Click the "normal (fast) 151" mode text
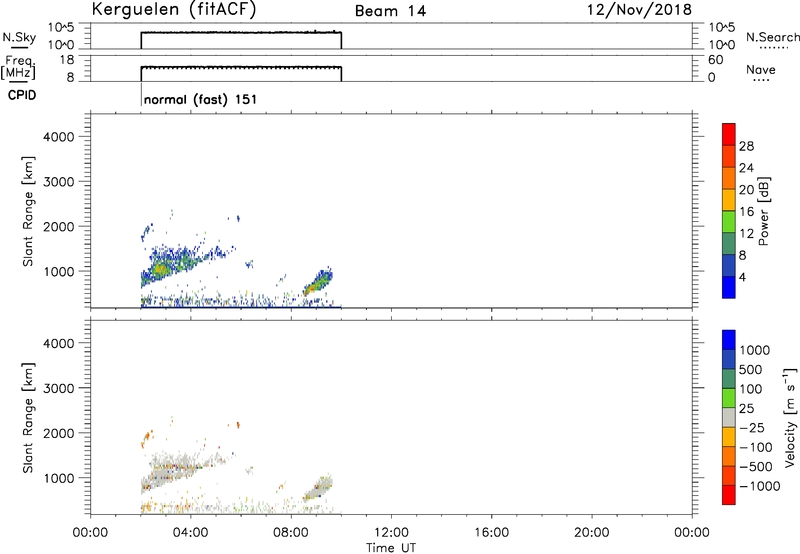Viewport: 800px width, 554px height. [x=200, y=99]
